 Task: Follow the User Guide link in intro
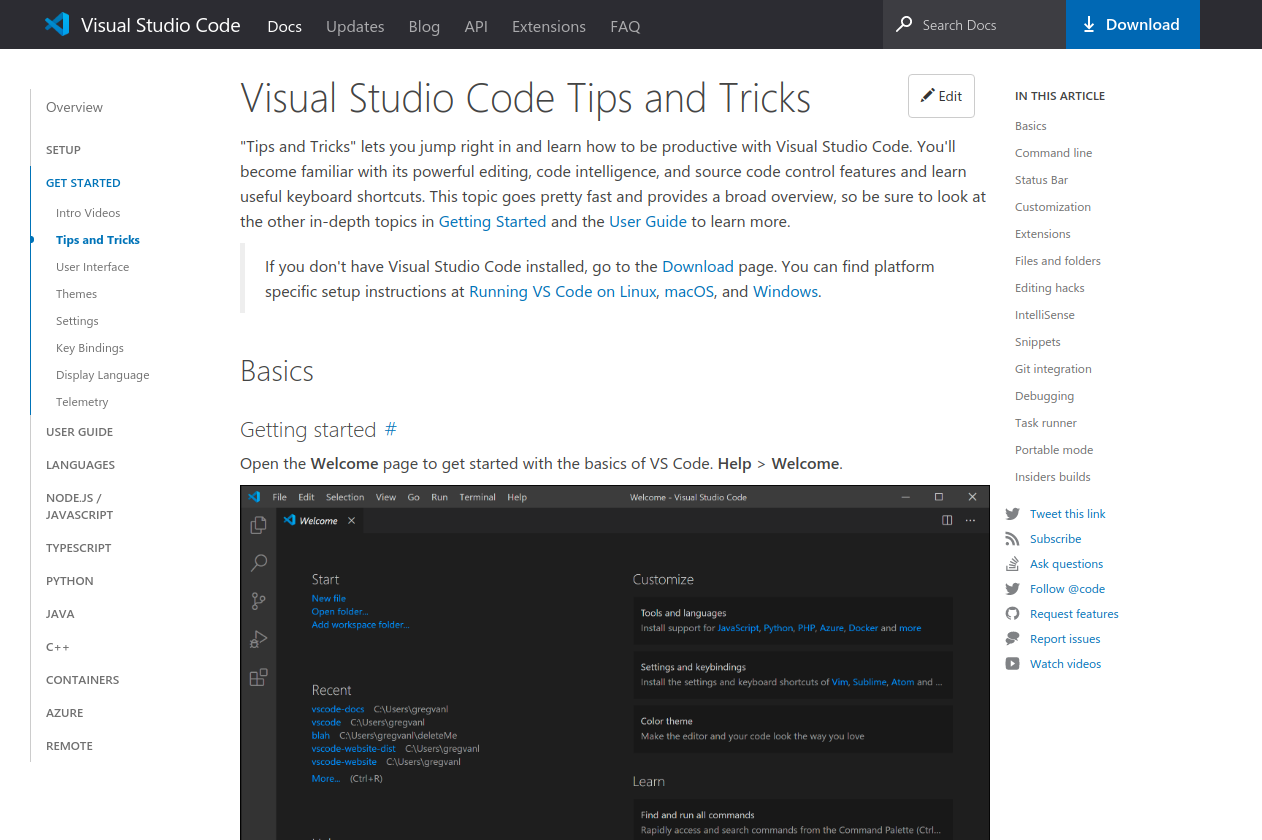click(x=648, y=221)
